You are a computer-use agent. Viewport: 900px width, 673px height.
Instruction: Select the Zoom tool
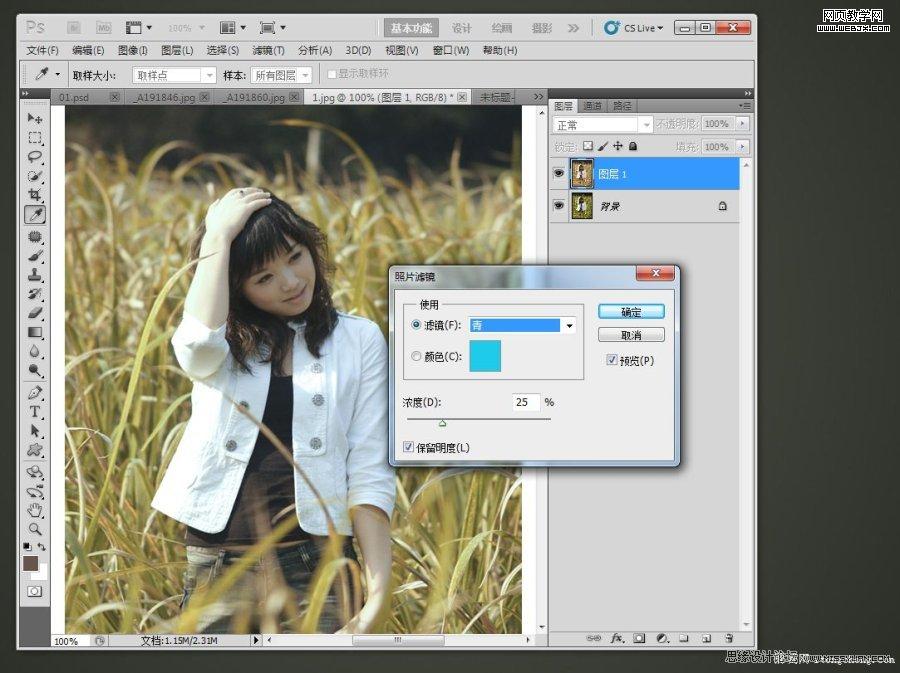[35, 529]
